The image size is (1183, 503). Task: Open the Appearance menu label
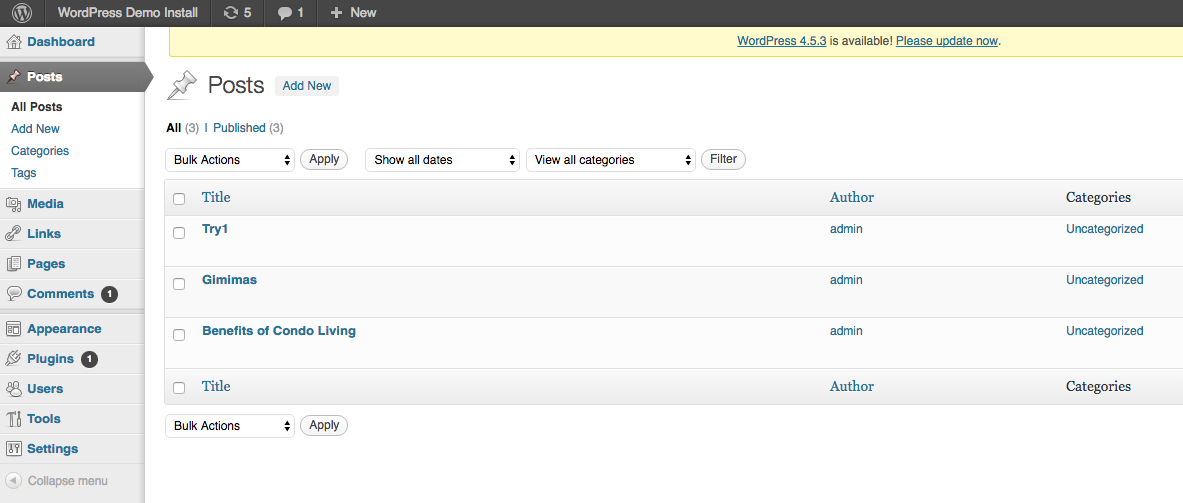[x=64, y=329]
